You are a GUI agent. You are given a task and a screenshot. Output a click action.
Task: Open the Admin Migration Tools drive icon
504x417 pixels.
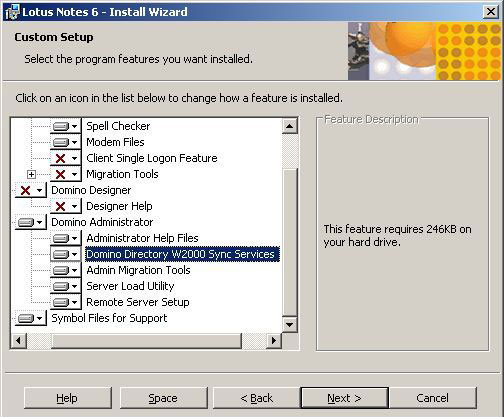point(66,270)
